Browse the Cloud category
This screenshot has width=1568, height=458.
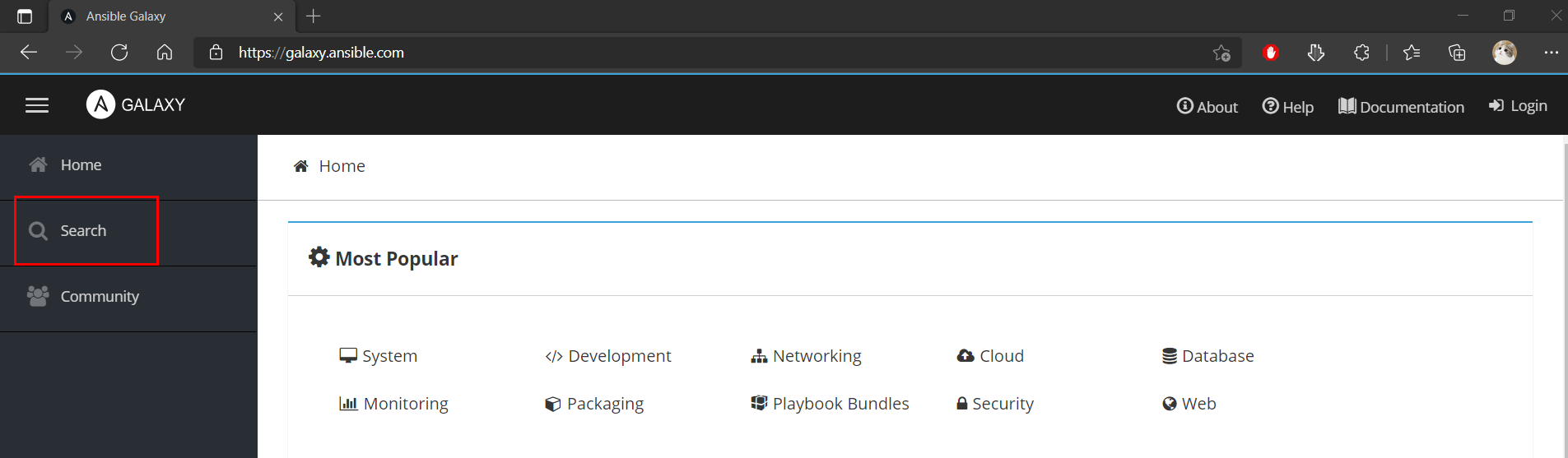pos(990,356)
